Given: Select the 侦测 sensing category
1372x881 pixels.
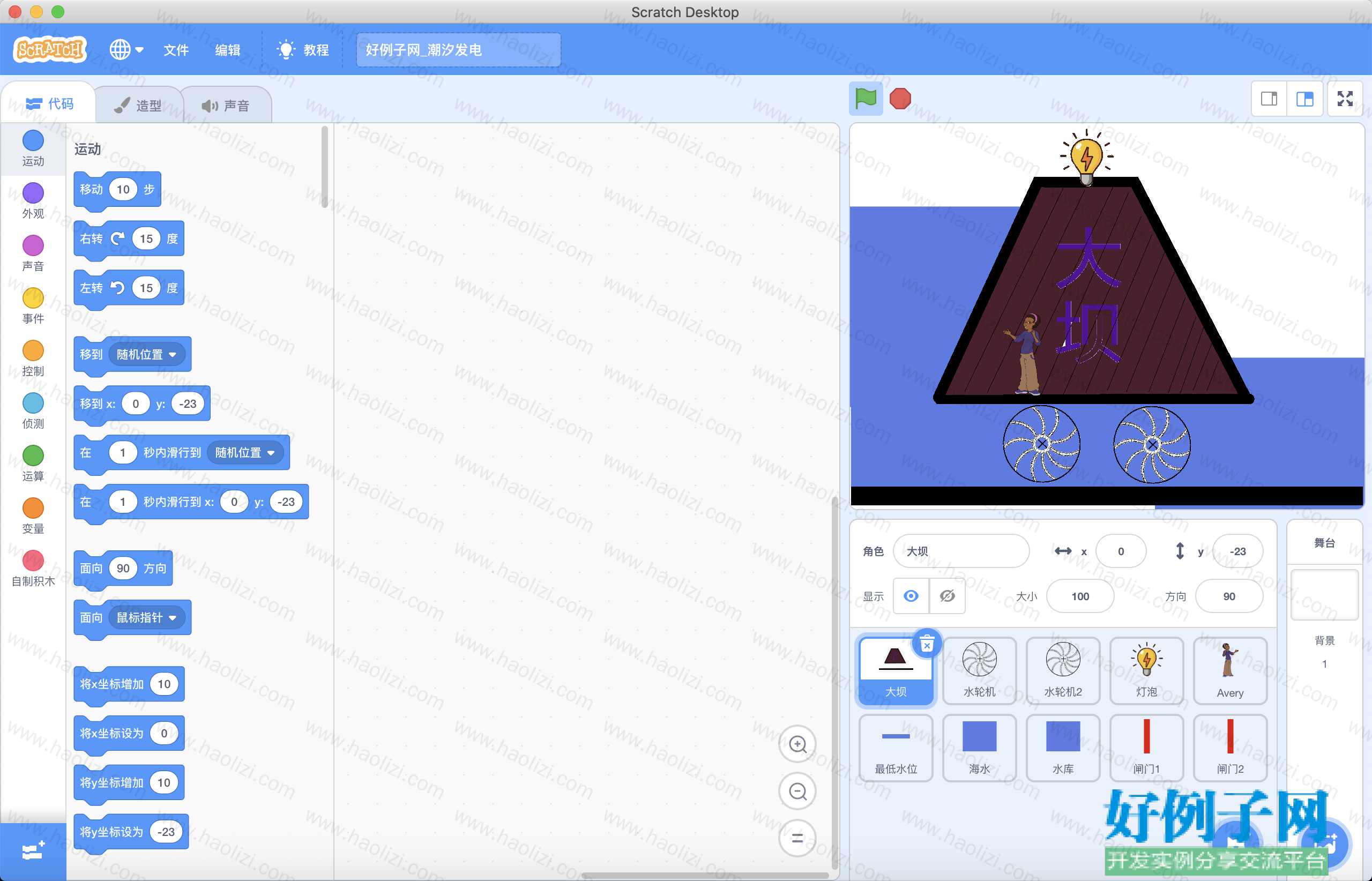Looking at the screenshot, I should tap(33, 412).
